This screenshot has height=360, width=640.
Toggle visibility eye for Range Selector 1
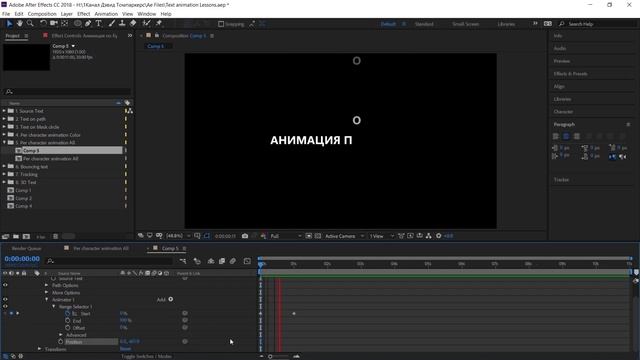[x=5, y=307]
